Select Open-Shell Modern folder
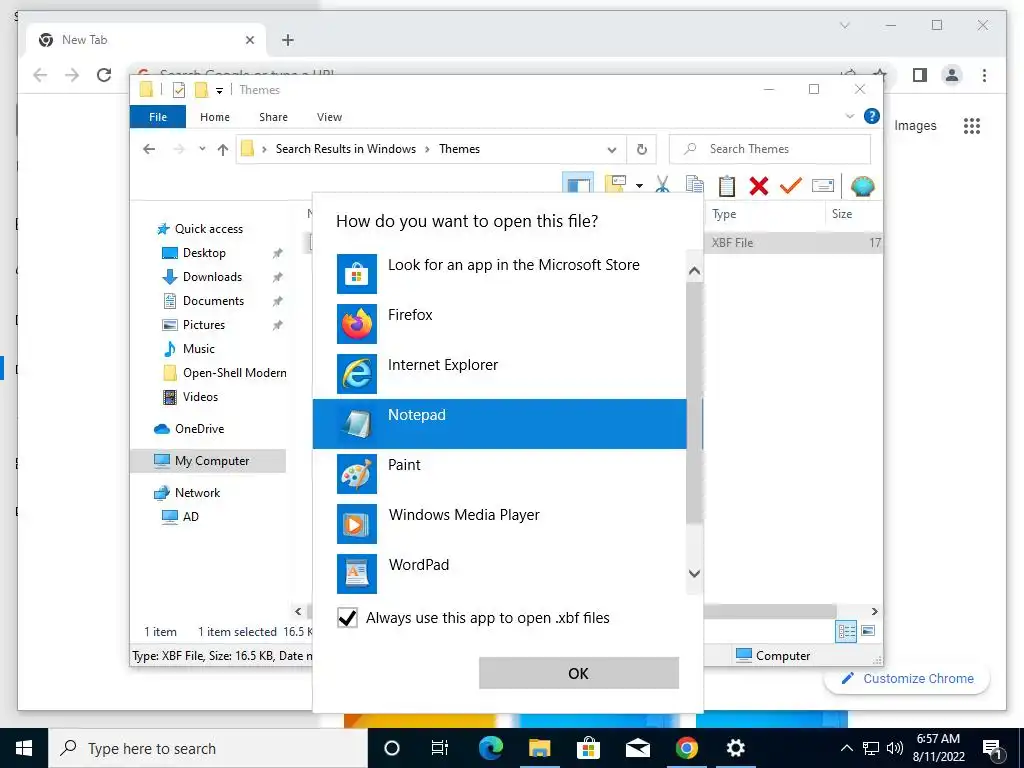The image size is (1024, 768). click(x=225, y=373)
